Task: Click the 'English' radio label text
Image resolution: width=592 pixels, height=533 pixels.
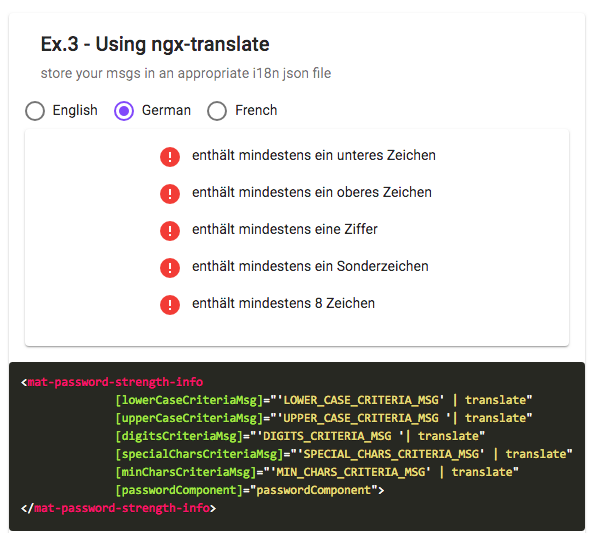Action: click(75, 111)
